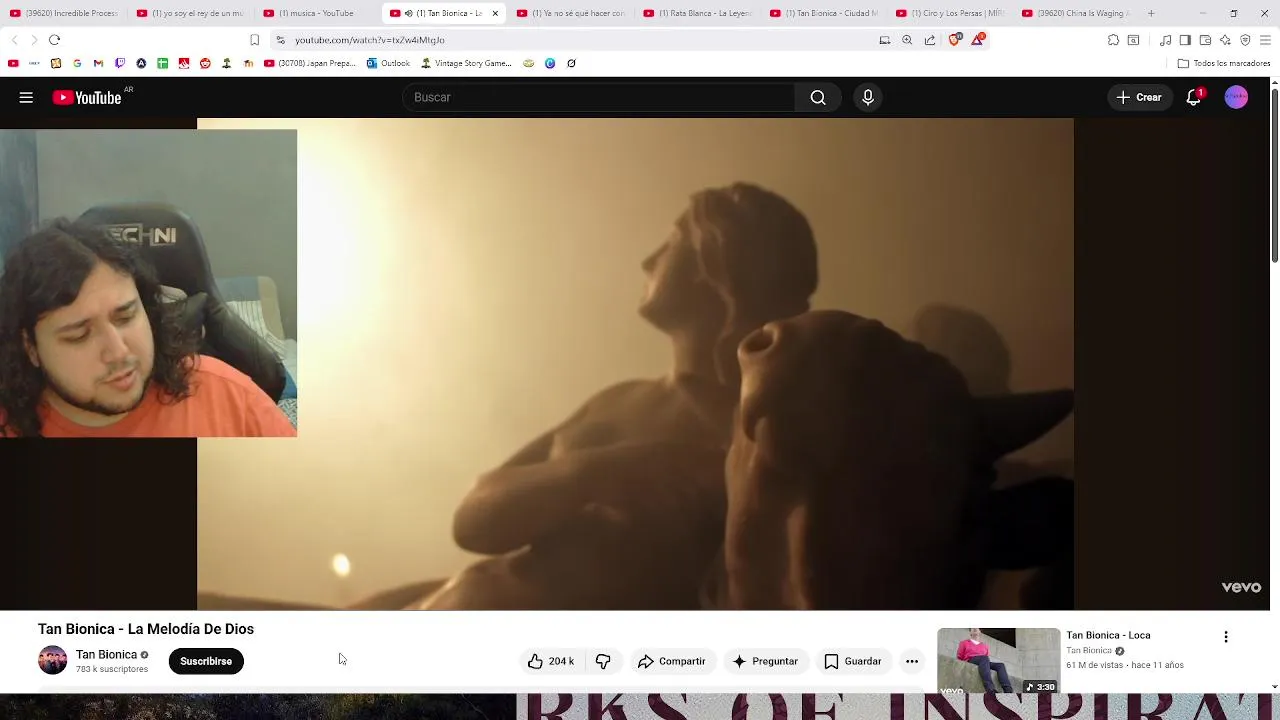
Task: Open Reddit bookmark icon
Action: pos(205,63)
